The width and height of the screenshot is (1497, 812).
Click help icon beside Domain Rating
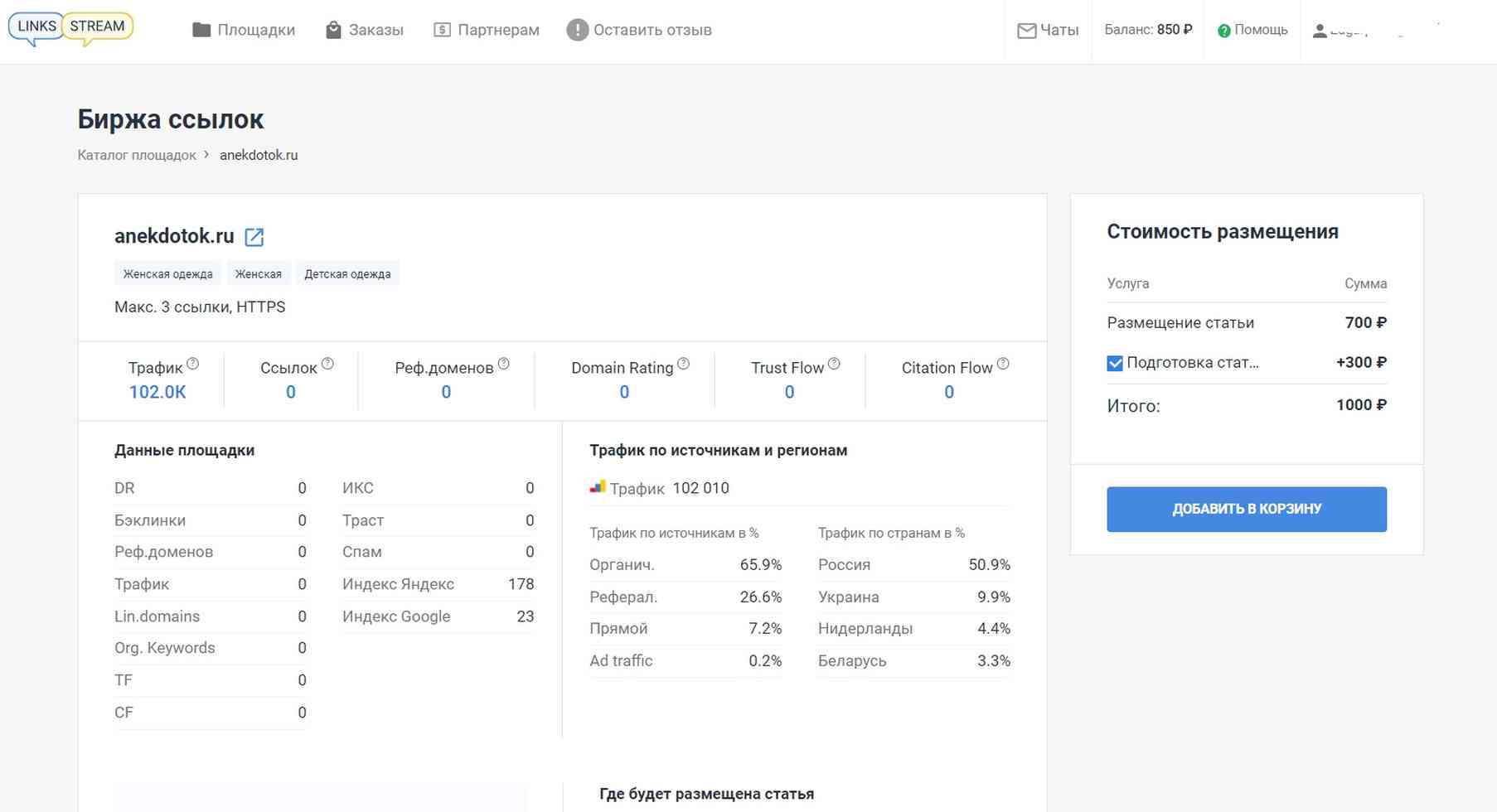coord(683,364)
